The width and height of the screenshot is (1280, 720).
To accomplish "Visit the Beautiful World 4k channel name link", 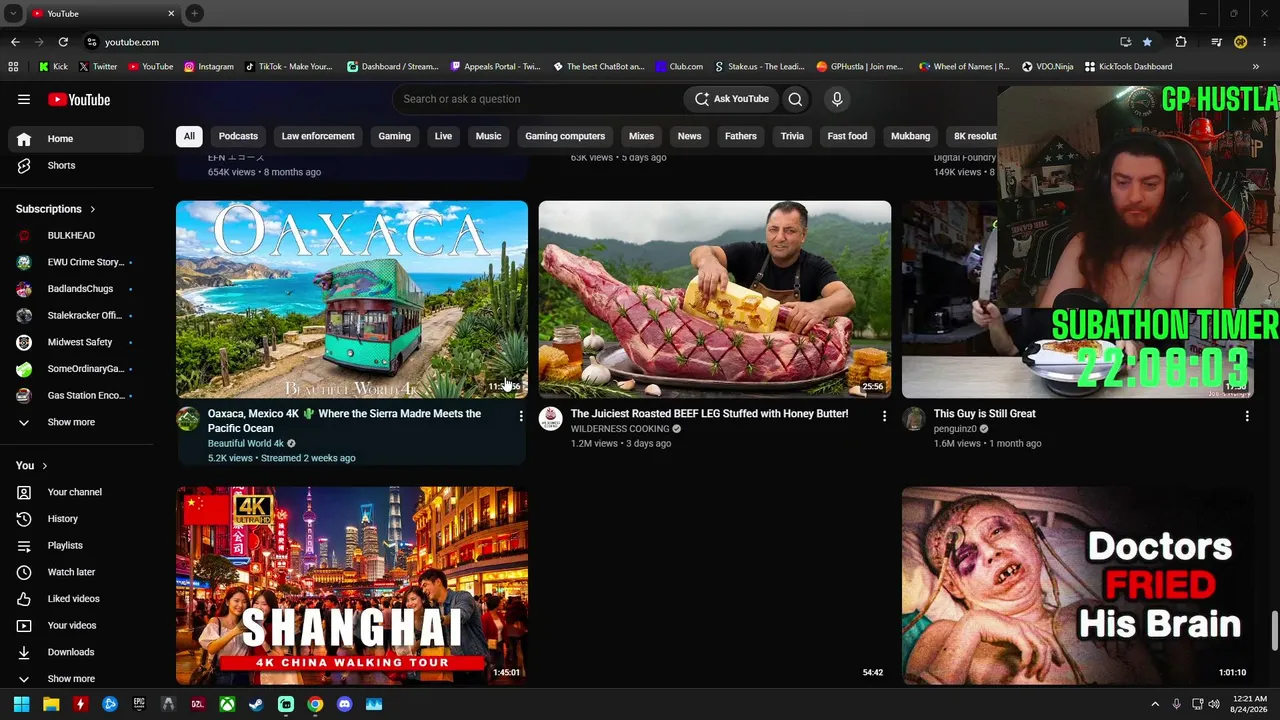I will (x=246, y=443).
